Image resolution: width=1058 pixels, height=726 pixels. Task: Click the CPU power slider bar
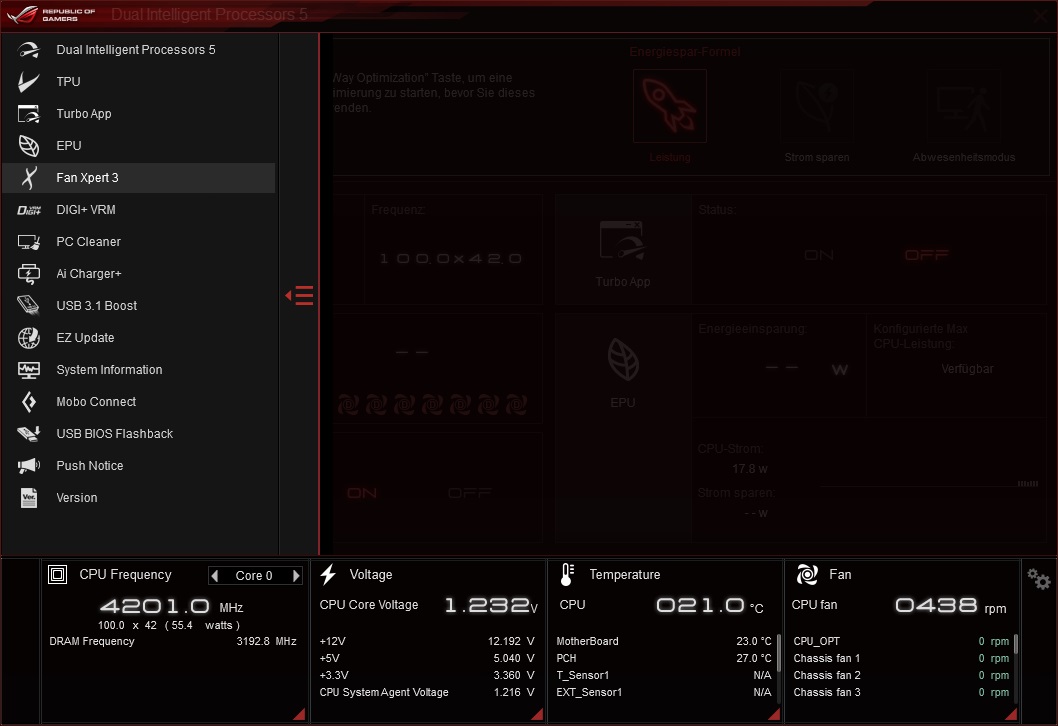[930, 484]
